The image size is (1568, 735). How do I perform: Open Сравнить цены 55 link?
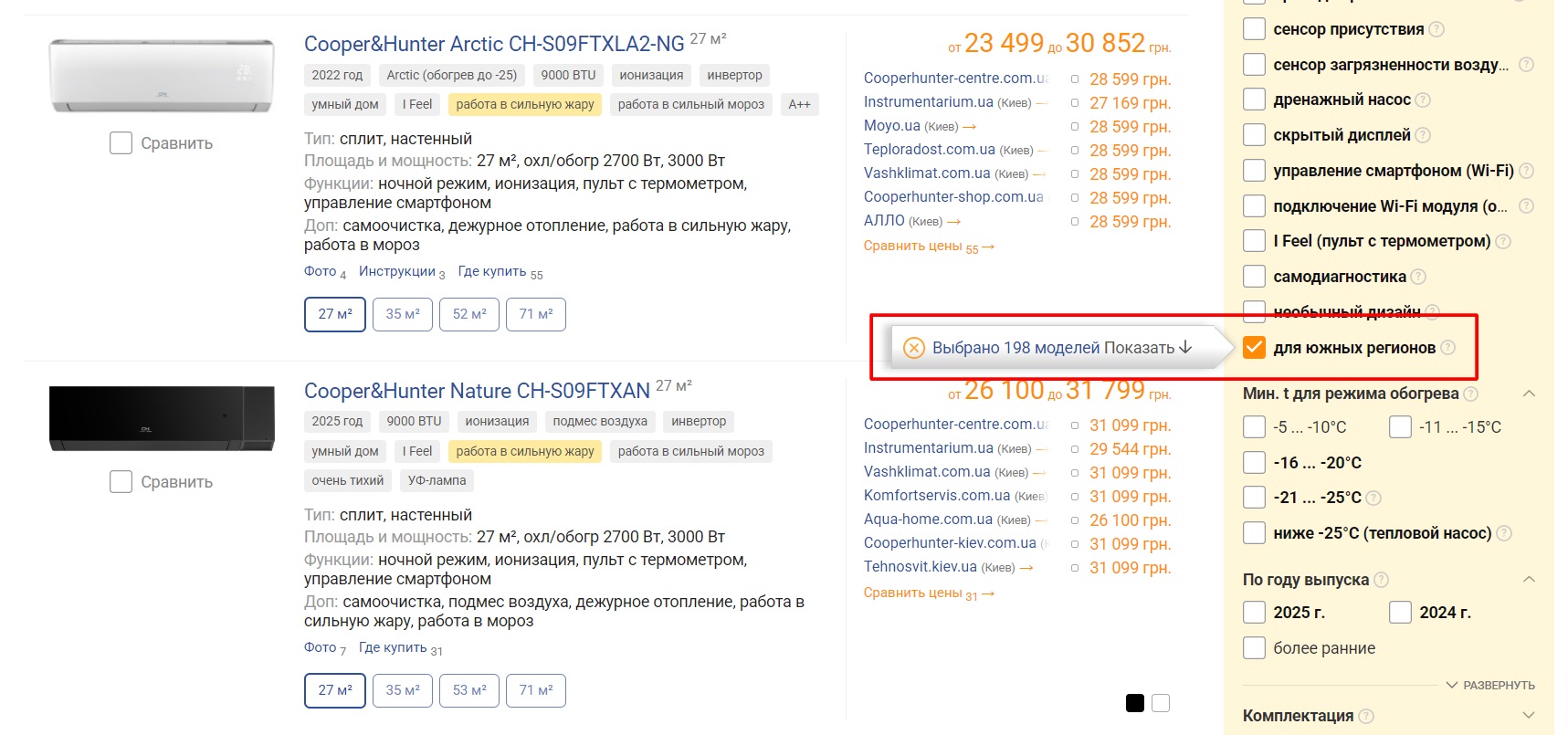click(x=929, y=247)
